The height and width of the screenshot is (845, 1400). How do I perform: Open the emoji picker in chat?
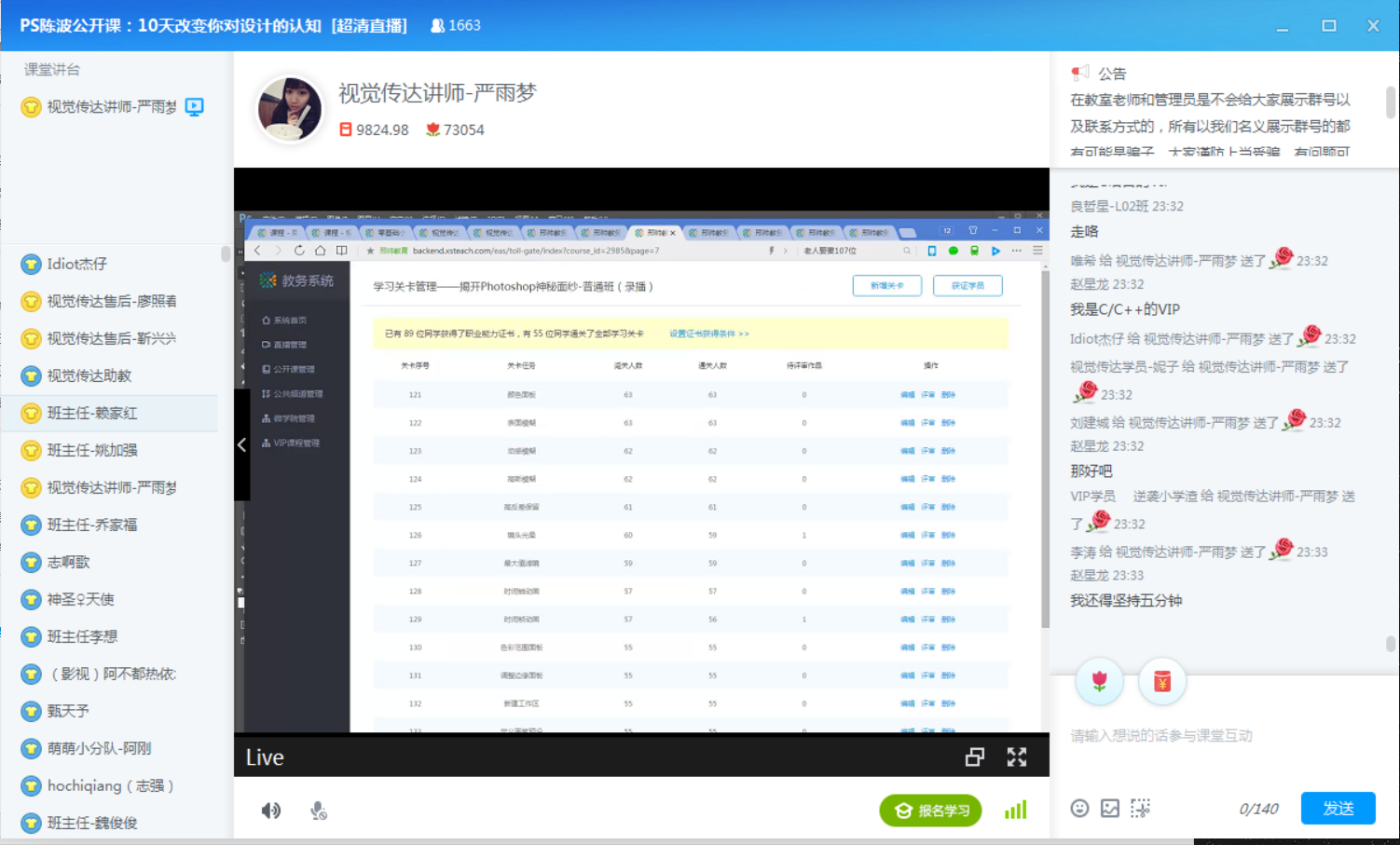point(1079,809)
